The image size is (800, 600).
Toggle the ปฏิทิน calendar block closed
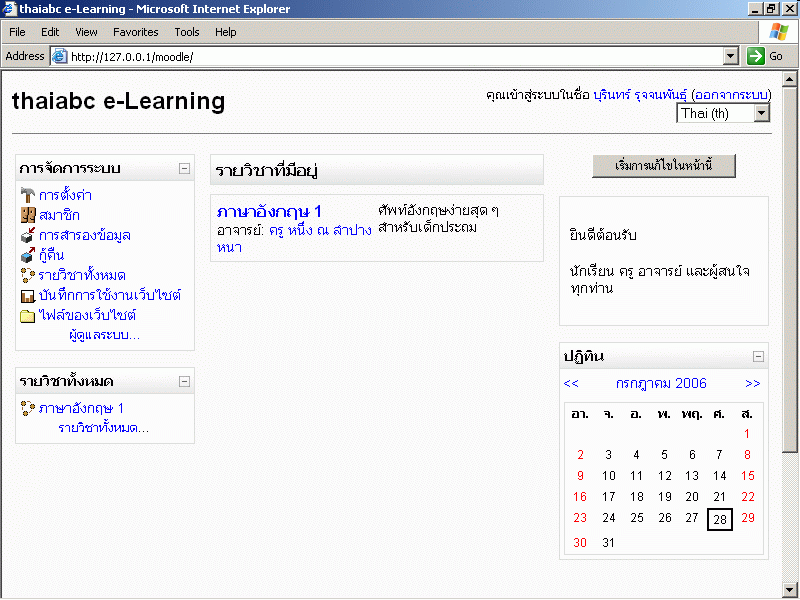click(758, 356)
